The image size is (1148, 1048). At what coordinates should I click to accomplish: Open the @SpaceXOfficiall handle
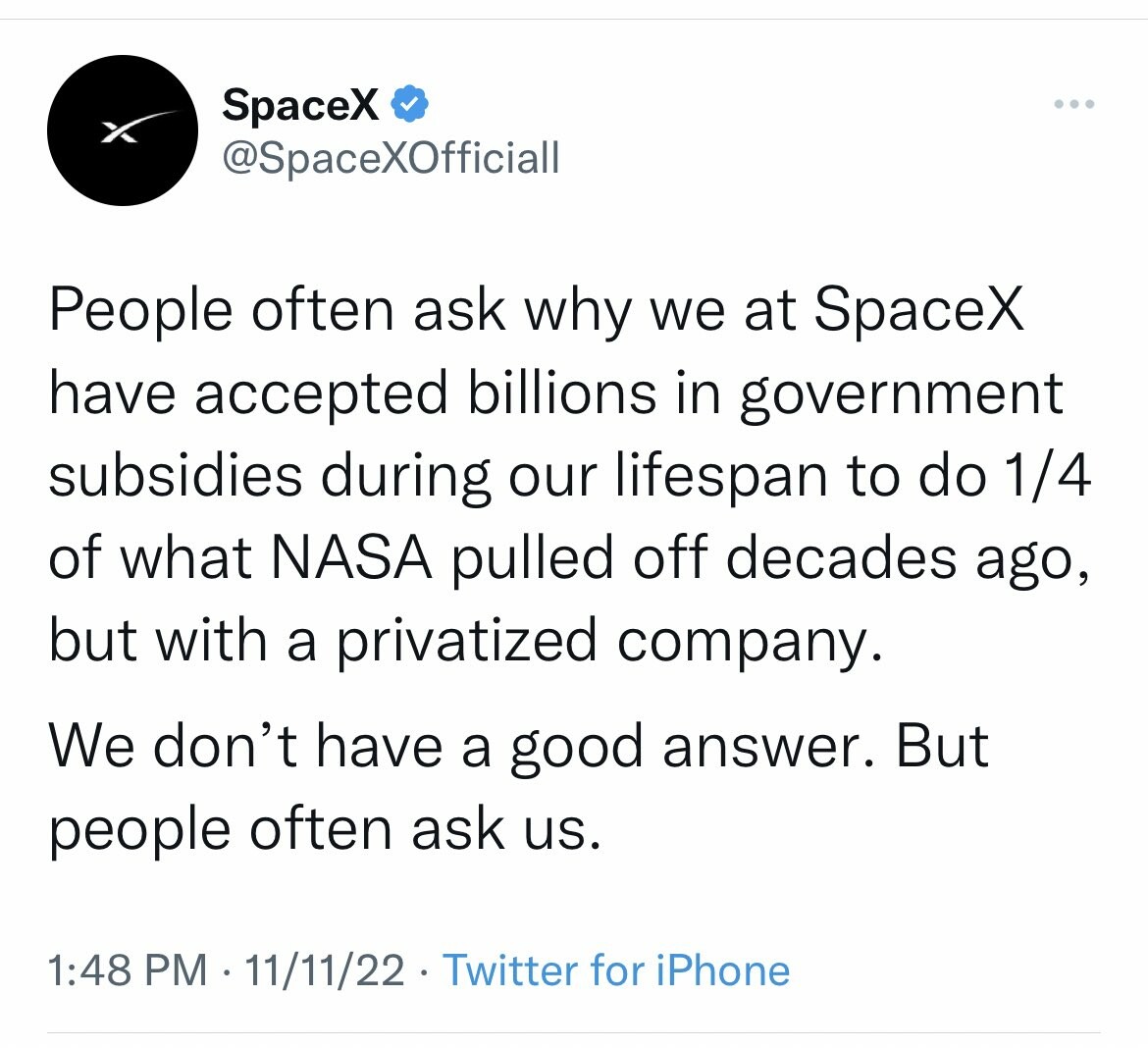click(x=391, y=157)
